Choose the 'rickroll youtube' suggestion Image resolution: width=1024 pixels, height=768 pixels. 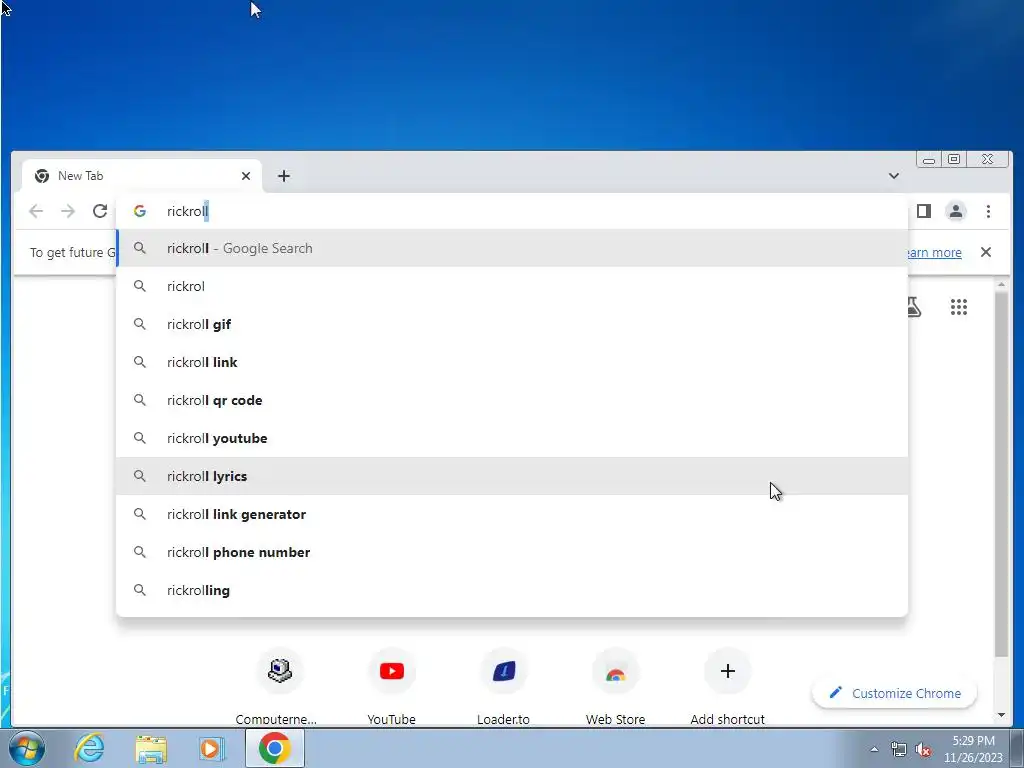512,438
